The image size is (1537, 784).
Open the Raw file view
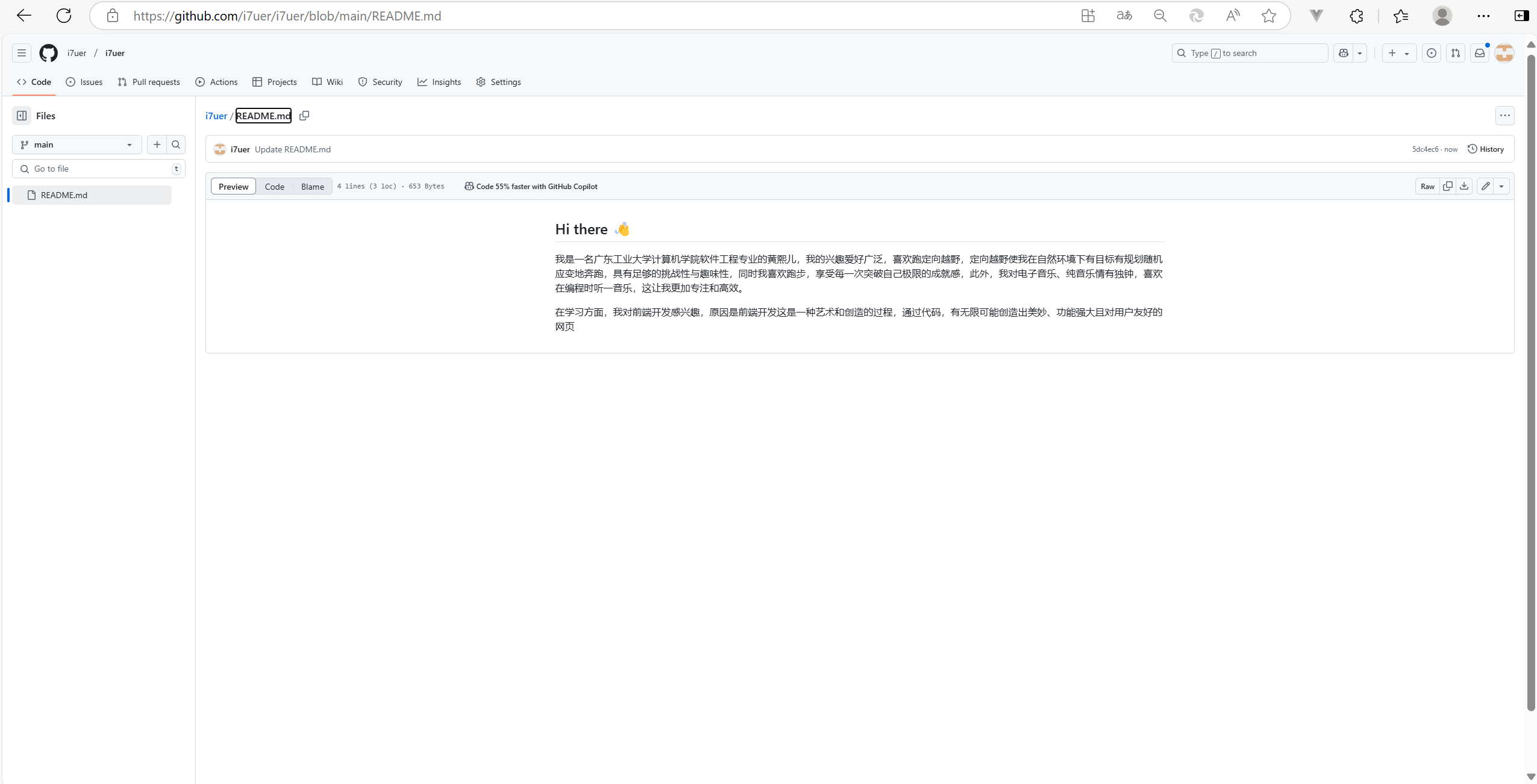tap(1427, 186)
